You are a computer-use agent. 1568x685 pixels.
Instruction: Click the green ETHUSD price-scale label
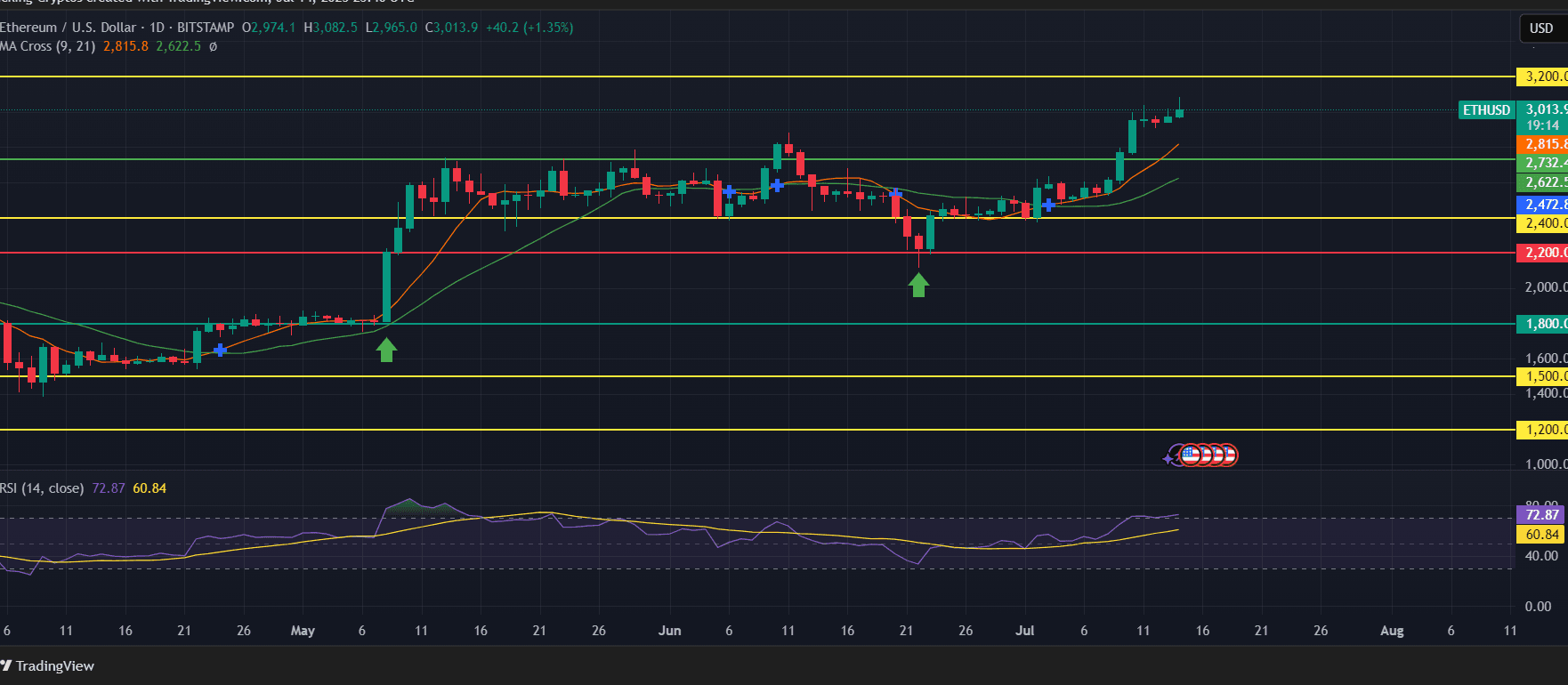point(1486,110)
